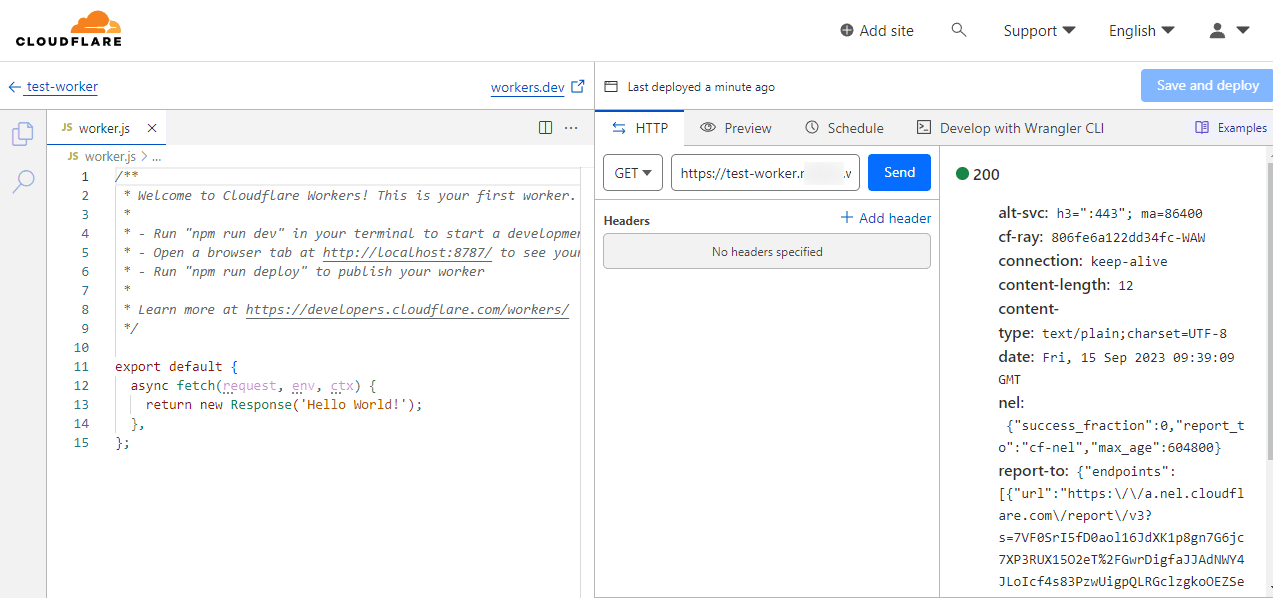This screenshot has width=1273, height=598.
Task: Click the Headers section label
Action: tap(627, 220)
